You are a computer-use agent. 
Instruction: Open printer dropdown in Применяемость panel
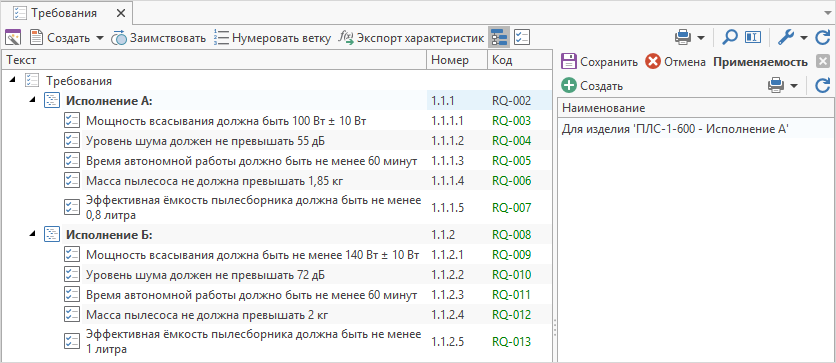tap(794, 86)
